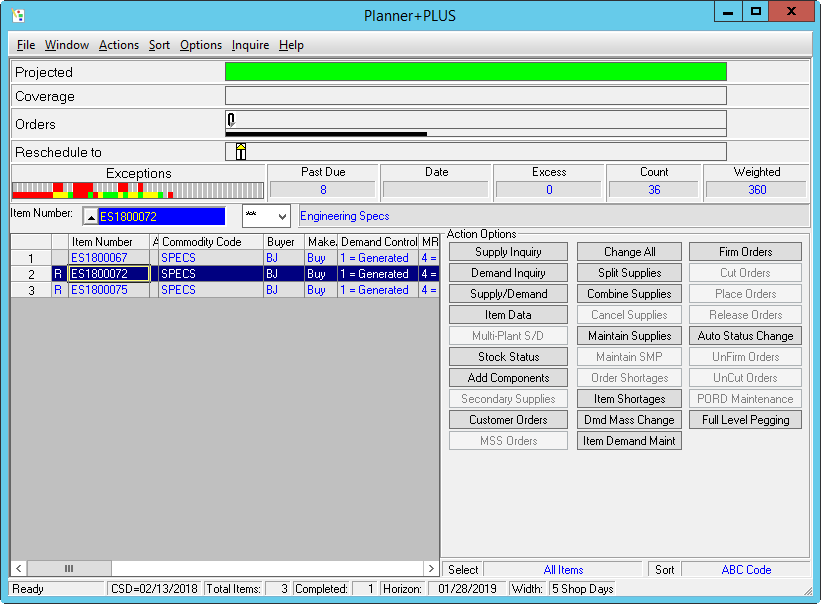The image size is (821, 604).
Task: Click the up-arrow button beside Item Number field
Action: tap(91, 216)
